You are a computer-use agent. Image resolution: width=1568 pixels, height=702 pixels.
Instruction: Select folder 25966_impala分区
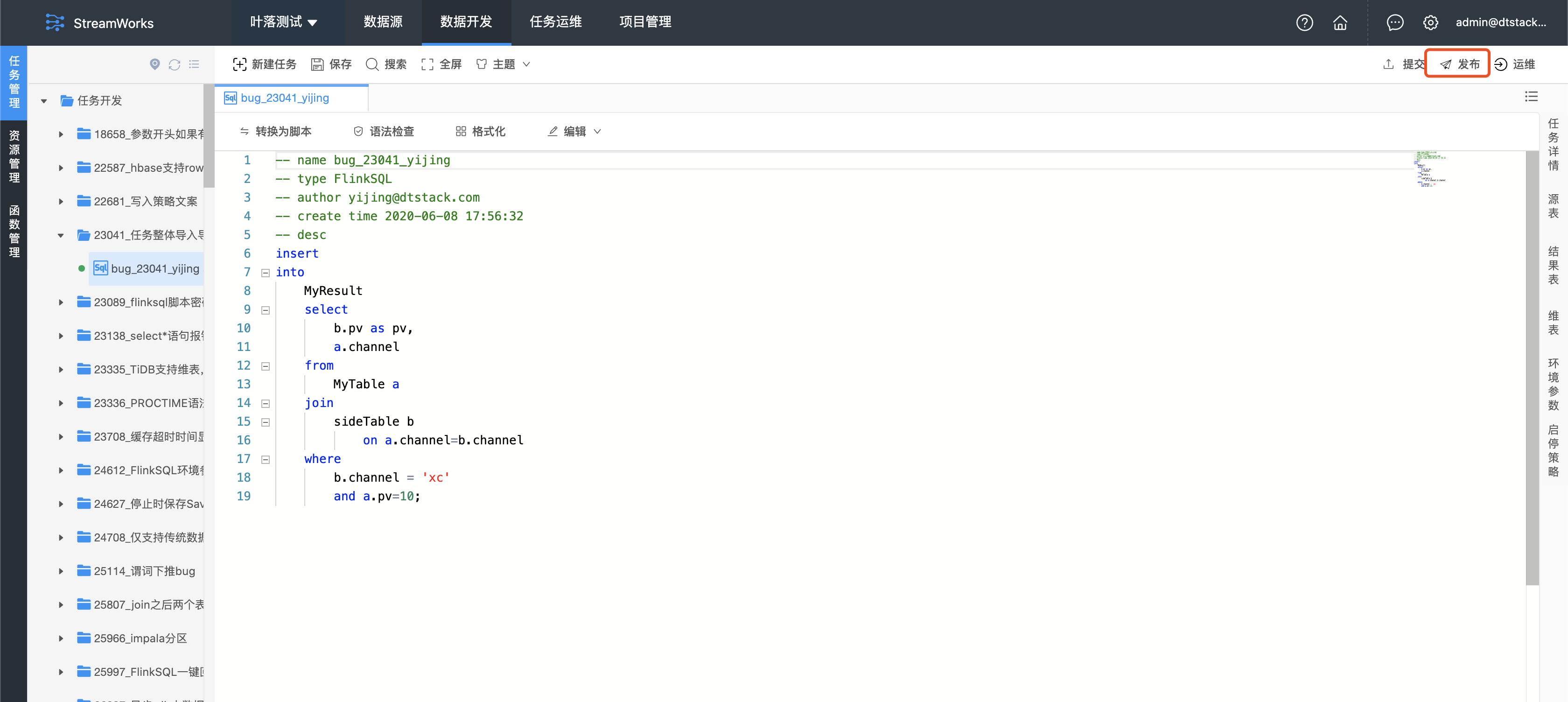point(132,638)
